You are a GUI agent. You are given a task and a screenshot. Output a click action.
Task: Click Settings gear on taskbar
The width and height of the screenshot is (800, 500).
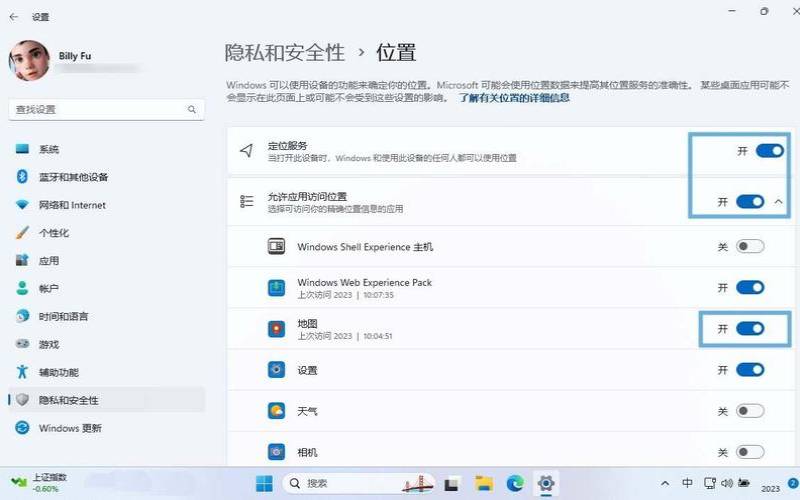545,483
